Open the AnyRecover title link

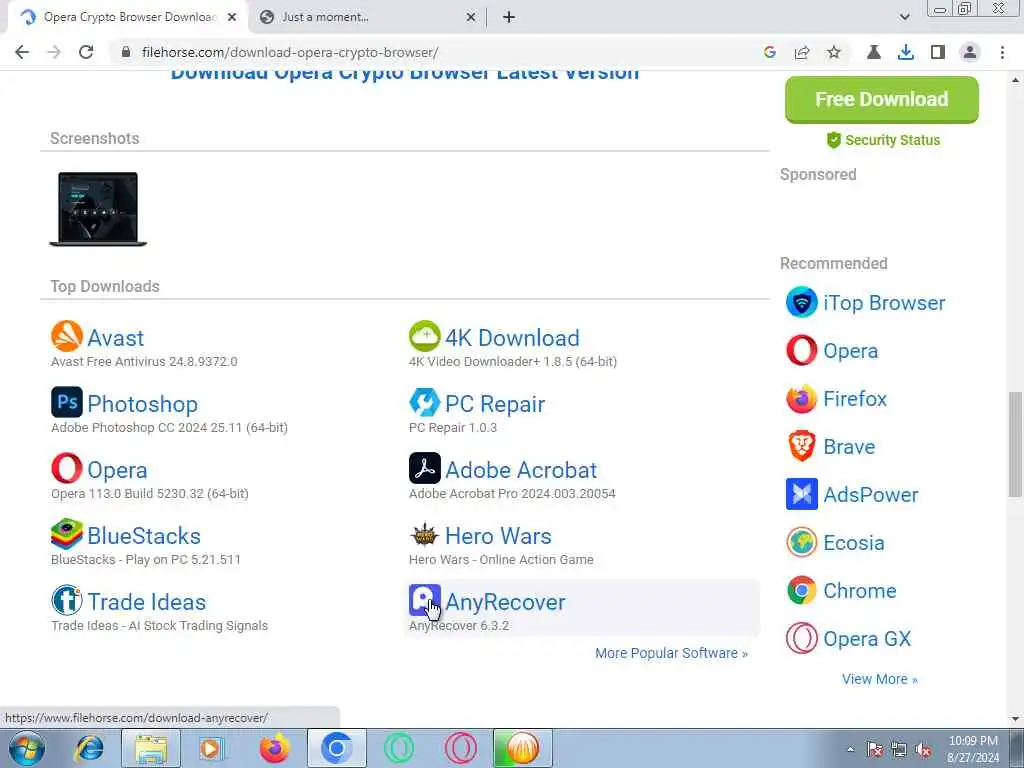[x=505, y=601]
